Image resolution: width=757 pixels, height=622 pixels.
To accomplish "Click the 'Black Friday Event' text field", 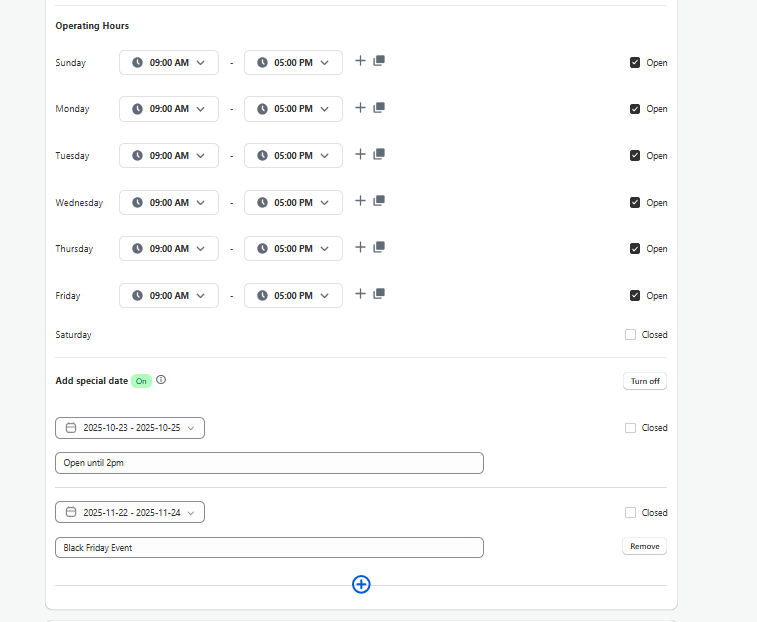I will pos(269,548).
